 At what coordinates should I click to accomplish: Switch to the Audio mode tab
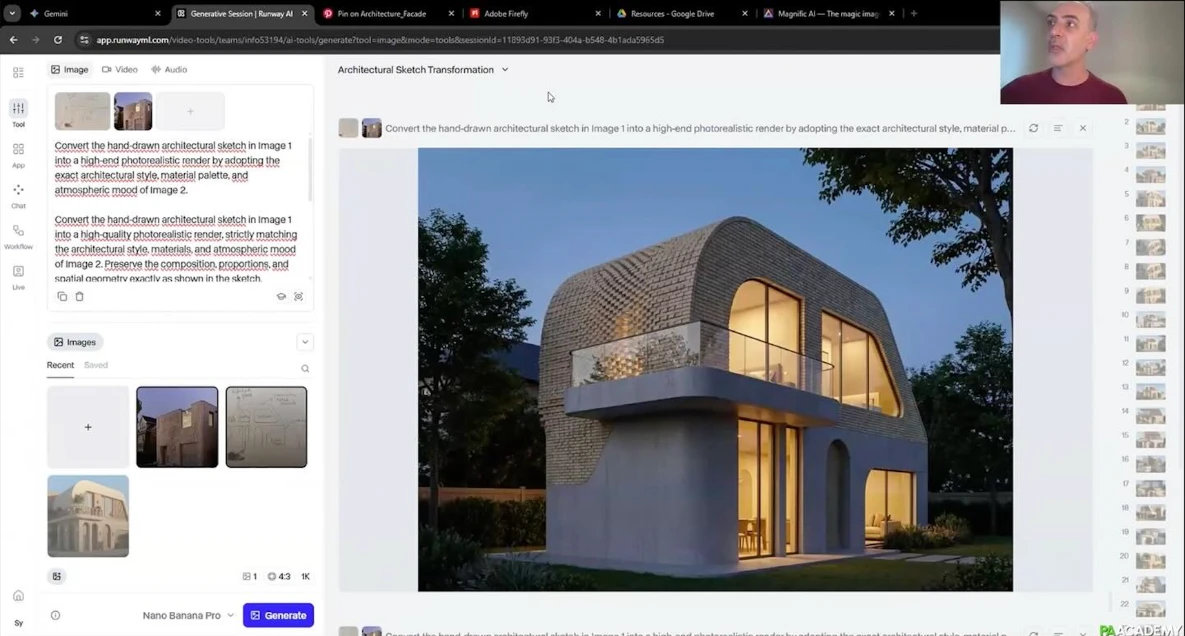tap(169, 70)
